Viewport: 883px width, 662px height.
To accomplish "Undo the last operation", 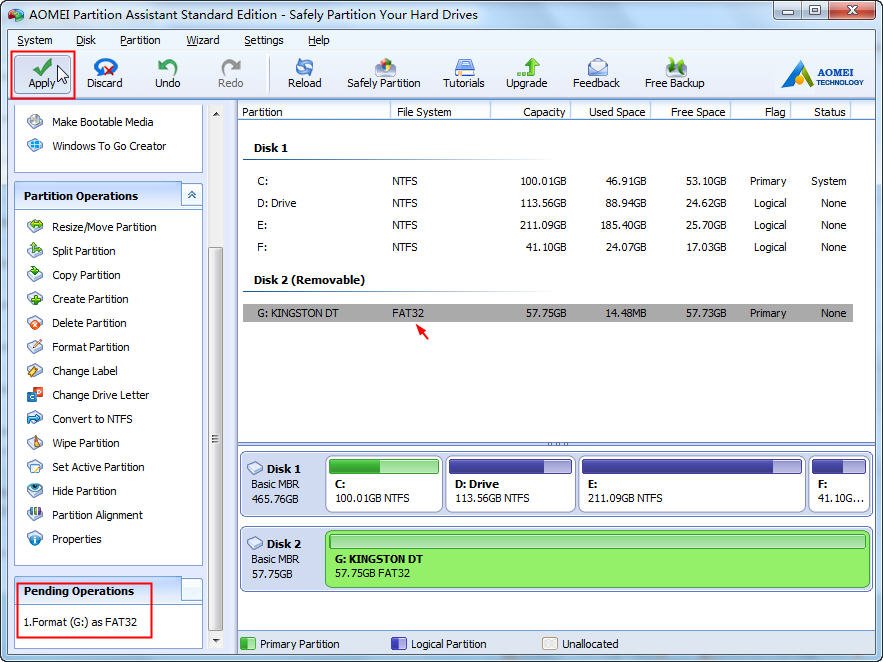I will point(167,74).
